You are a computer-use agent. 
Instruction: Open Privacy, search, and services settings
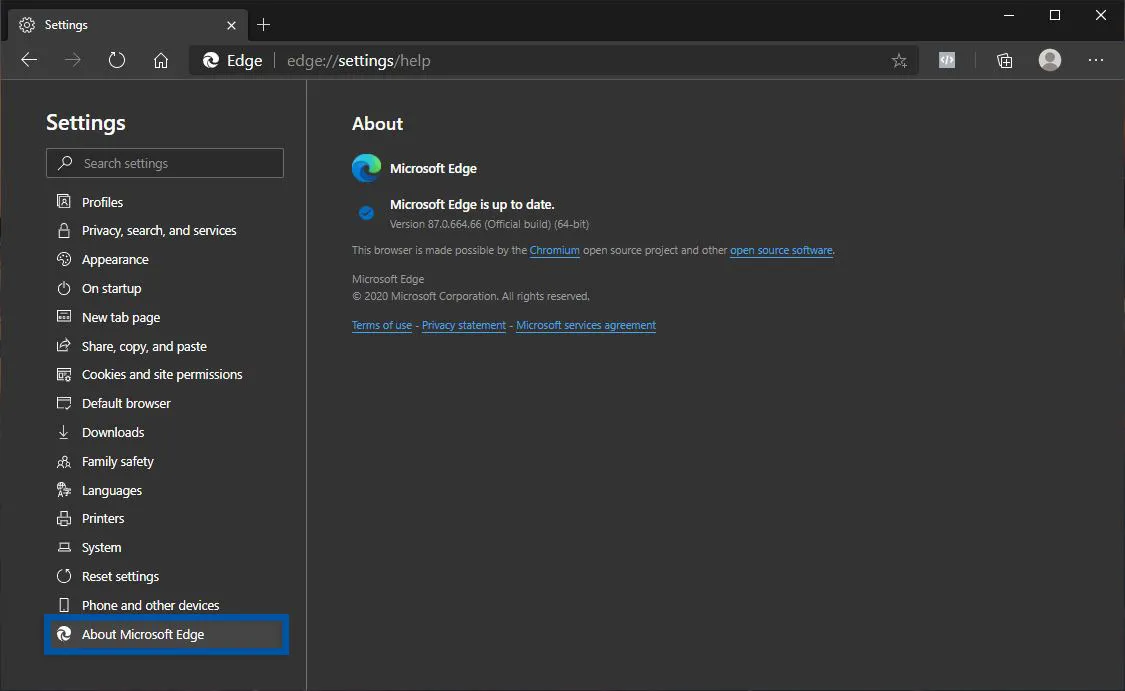[159, 230]
